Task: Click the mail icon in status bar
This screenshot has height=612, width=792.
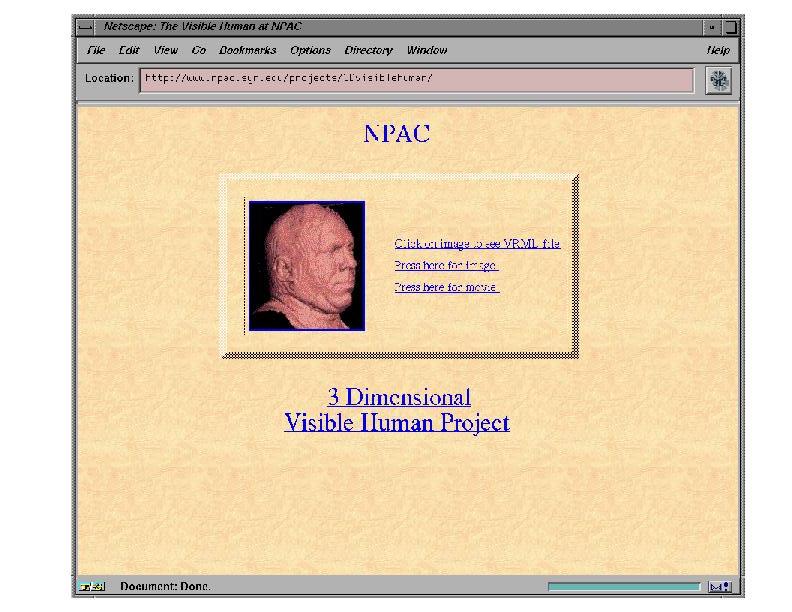Action: (719, 586)
